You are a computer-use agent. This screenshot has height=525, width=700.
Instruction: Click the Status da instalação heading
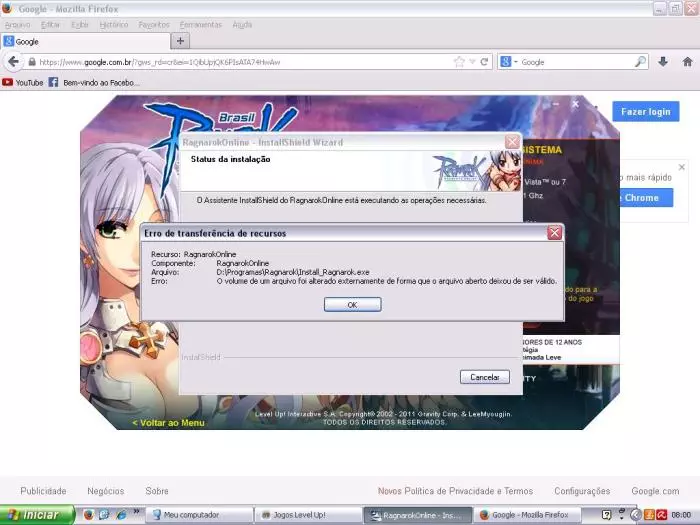[x=230, y=159]
